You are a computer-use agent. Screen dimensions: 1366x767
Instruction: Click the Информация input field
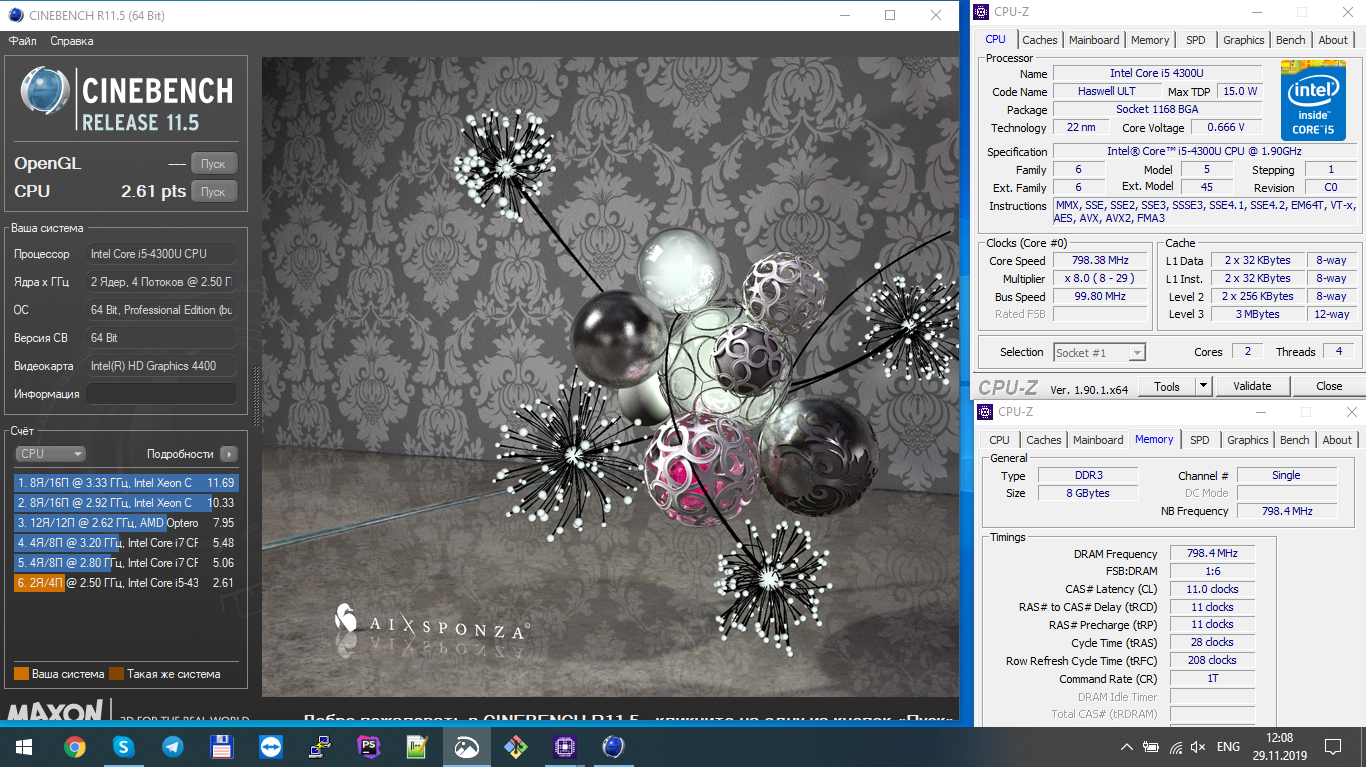coord(161,394)
